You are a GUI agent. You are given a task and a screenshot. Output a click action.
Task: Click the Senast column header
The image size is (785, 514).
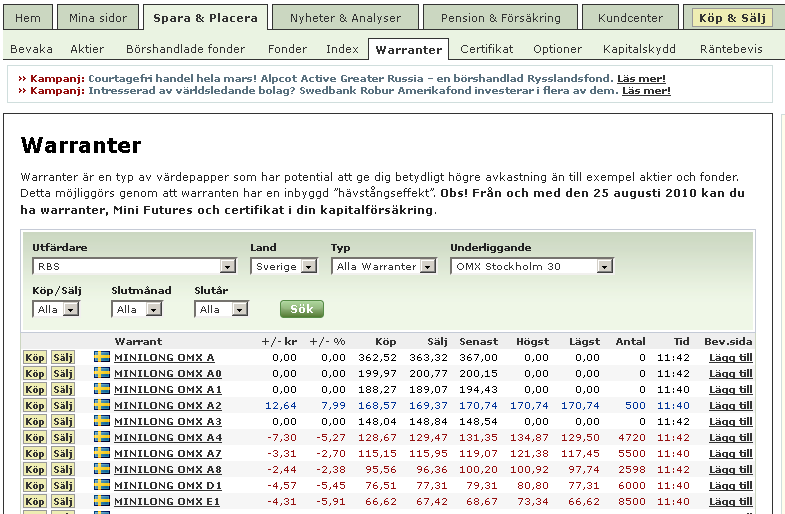click(479, 341)
